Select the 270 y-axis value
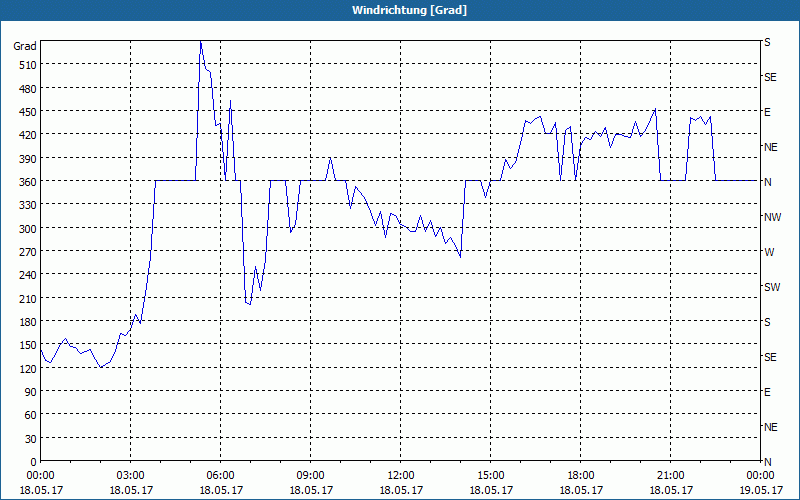The width and height of the screenshot is (800, 500). pyautogui.click(x=28, y=252)
